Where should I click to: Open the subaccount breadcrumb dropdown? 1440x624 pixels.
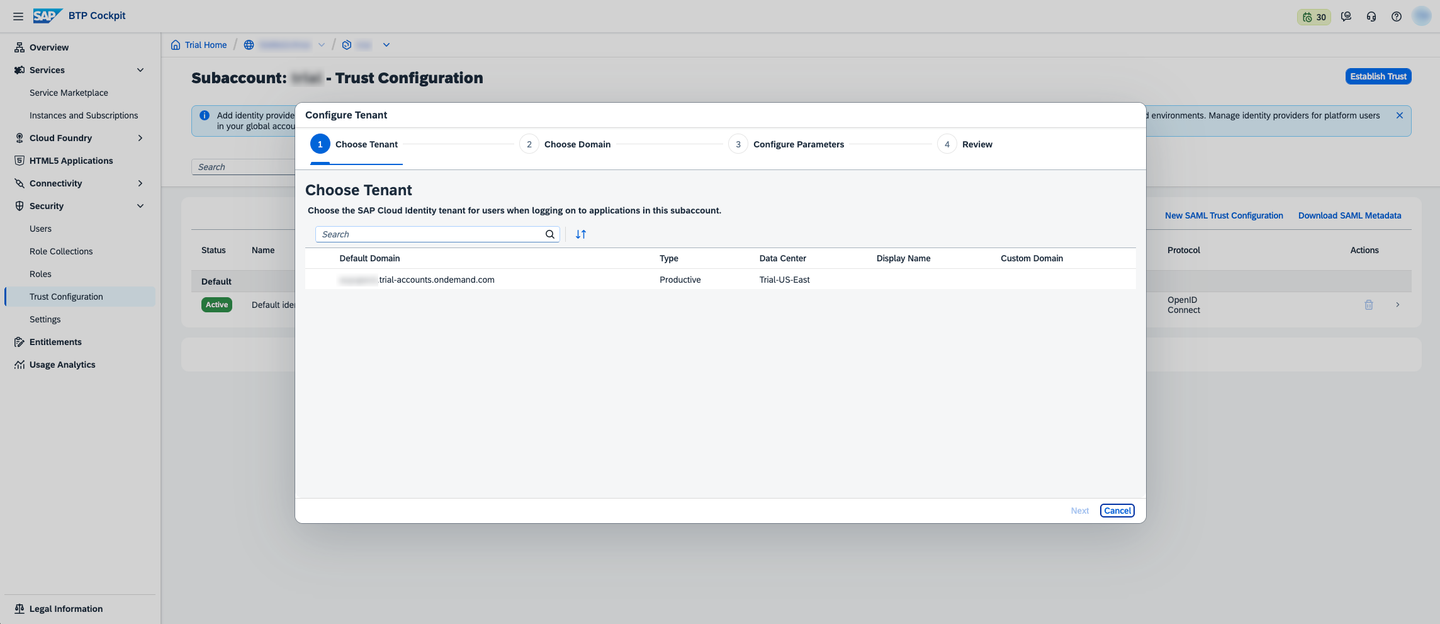point(386,45)
